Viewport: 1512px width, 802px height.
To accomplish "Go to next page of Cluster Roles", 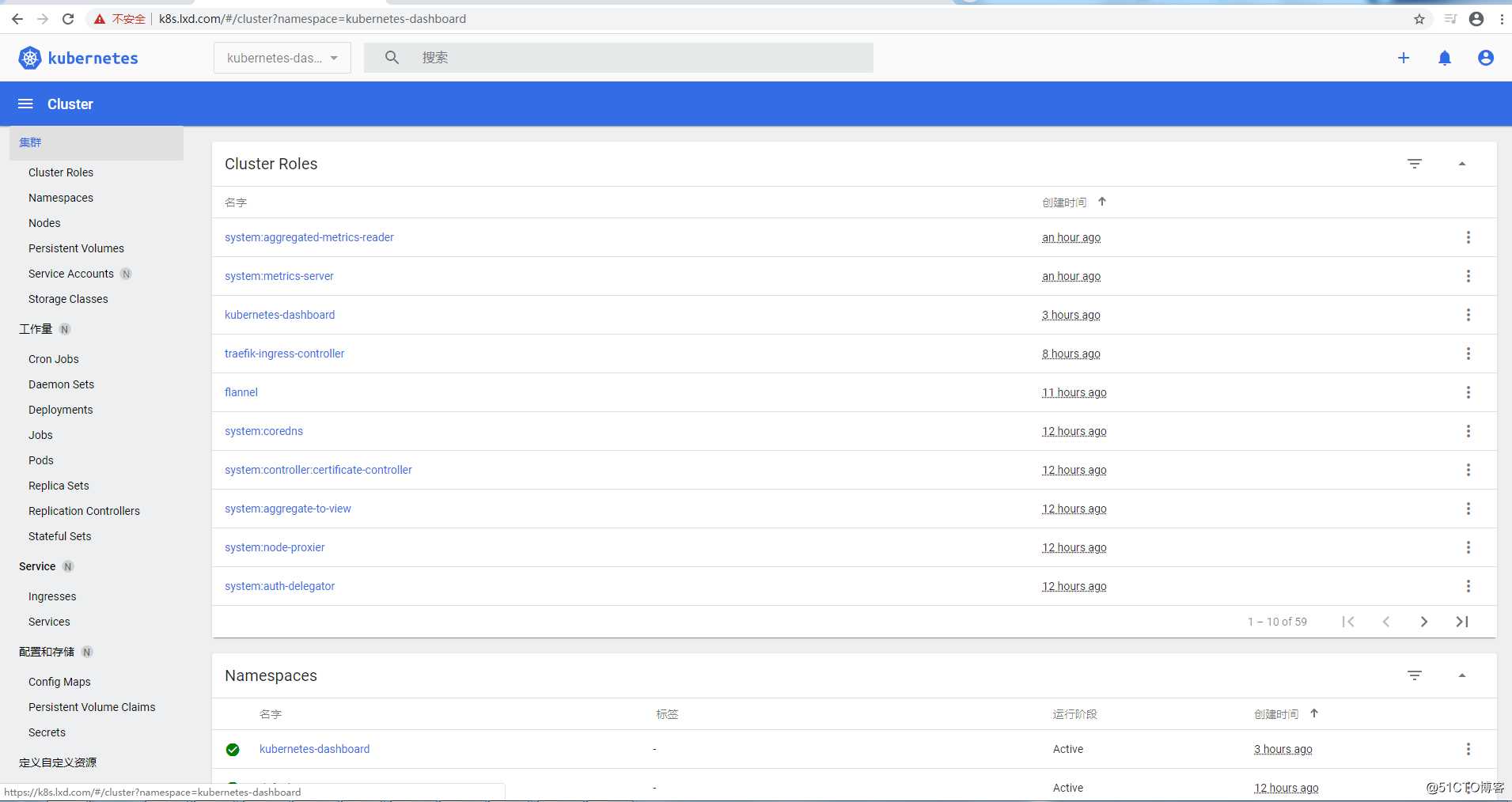I will pyautogui.click(x=1424, y=622).
